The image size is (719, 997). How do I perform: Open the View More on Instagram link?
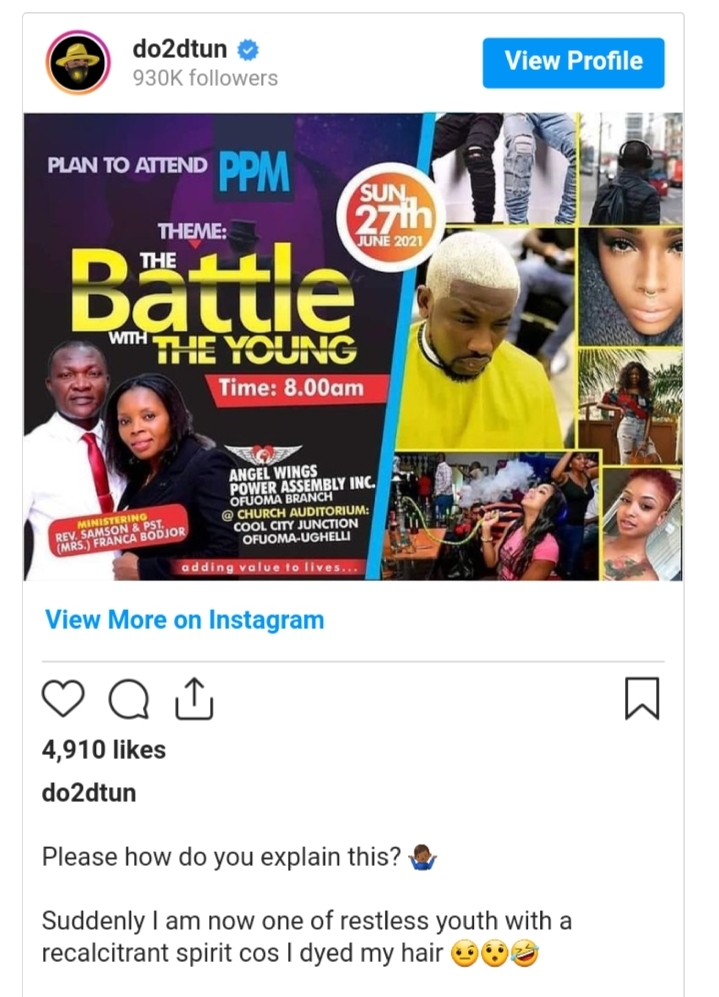(184, 619)
